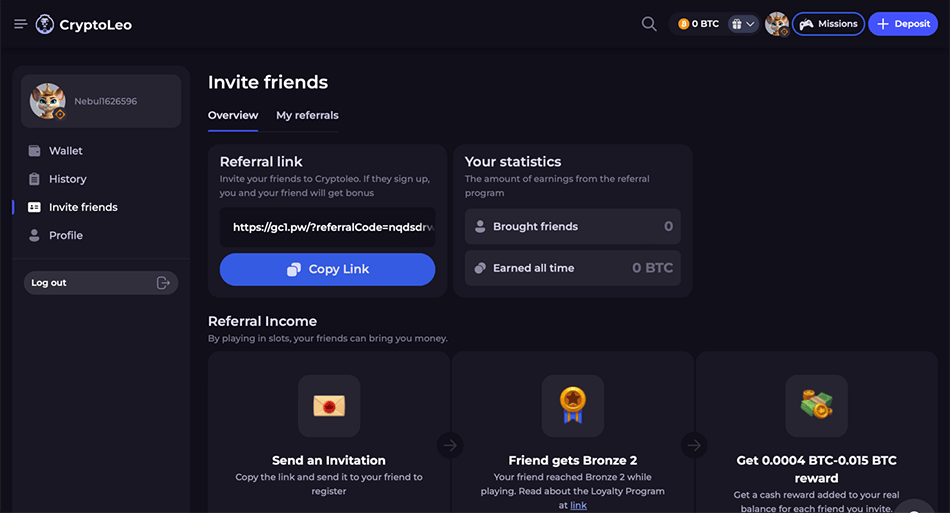Click the Earned all time 0 BTC value
The width and height of the screenshot is (950, 513).
653,268
